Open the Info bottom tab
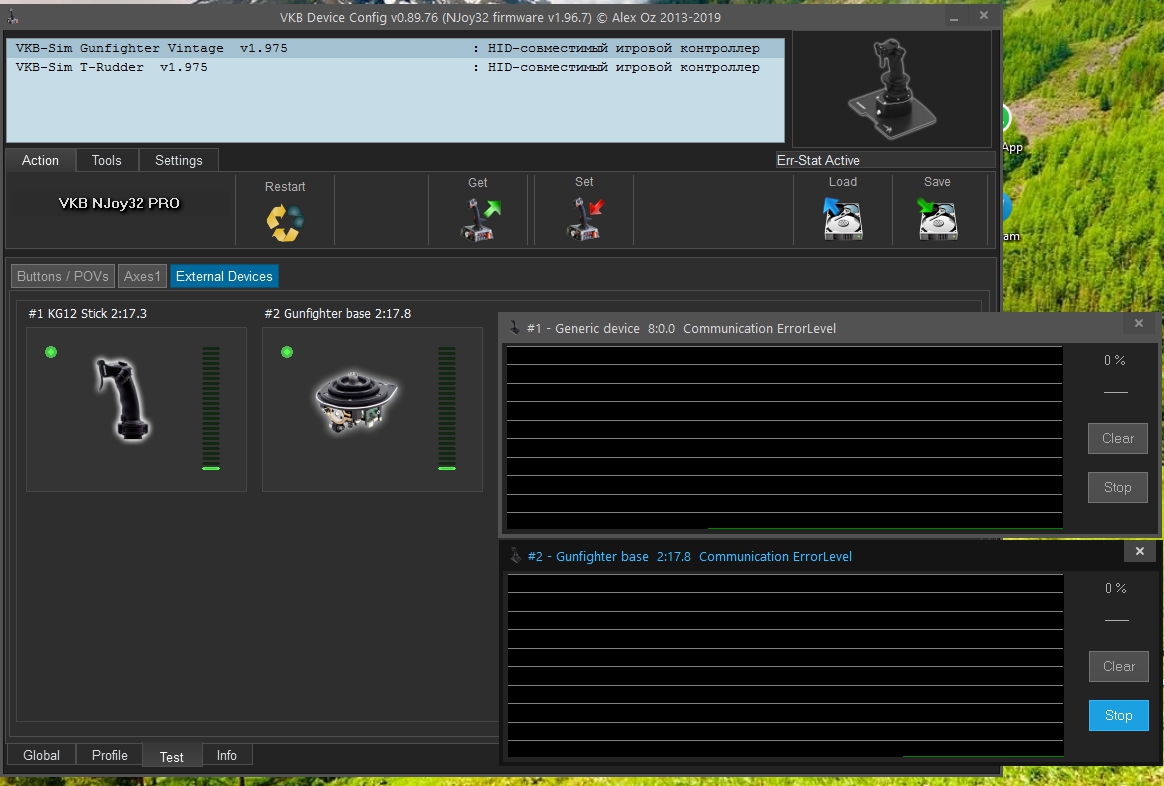 (226, 755)
